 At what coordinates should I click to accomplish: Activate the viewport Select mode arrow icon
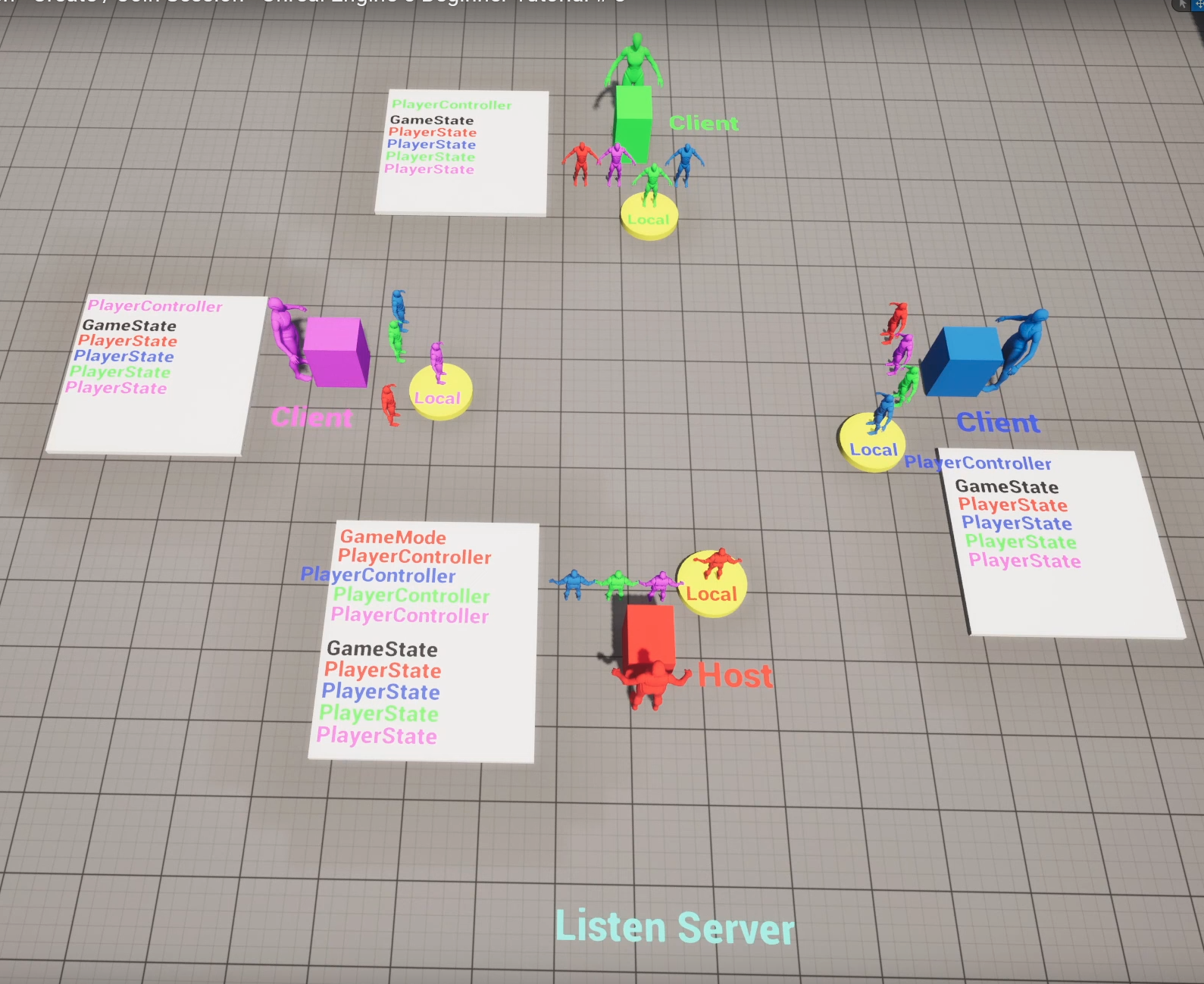pyautogui.click(x=1182, y=4)
